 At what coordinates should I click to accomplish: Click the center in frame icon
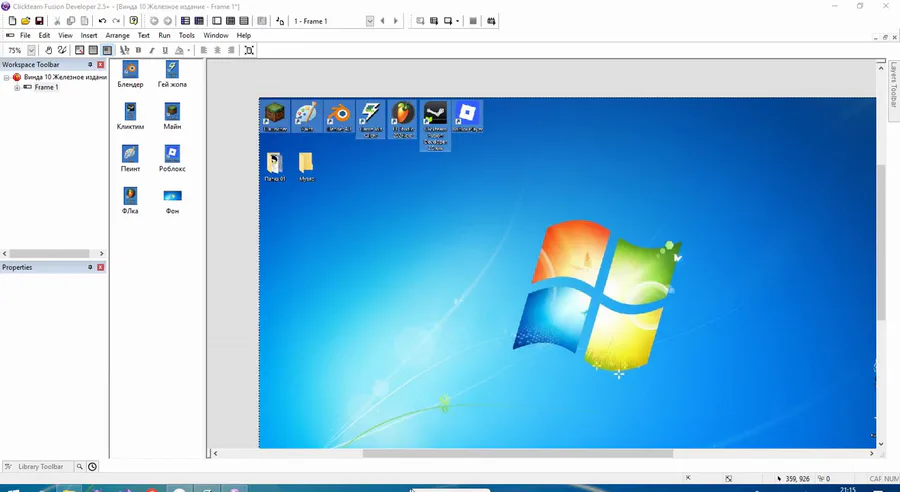click(x=249, y=50)
